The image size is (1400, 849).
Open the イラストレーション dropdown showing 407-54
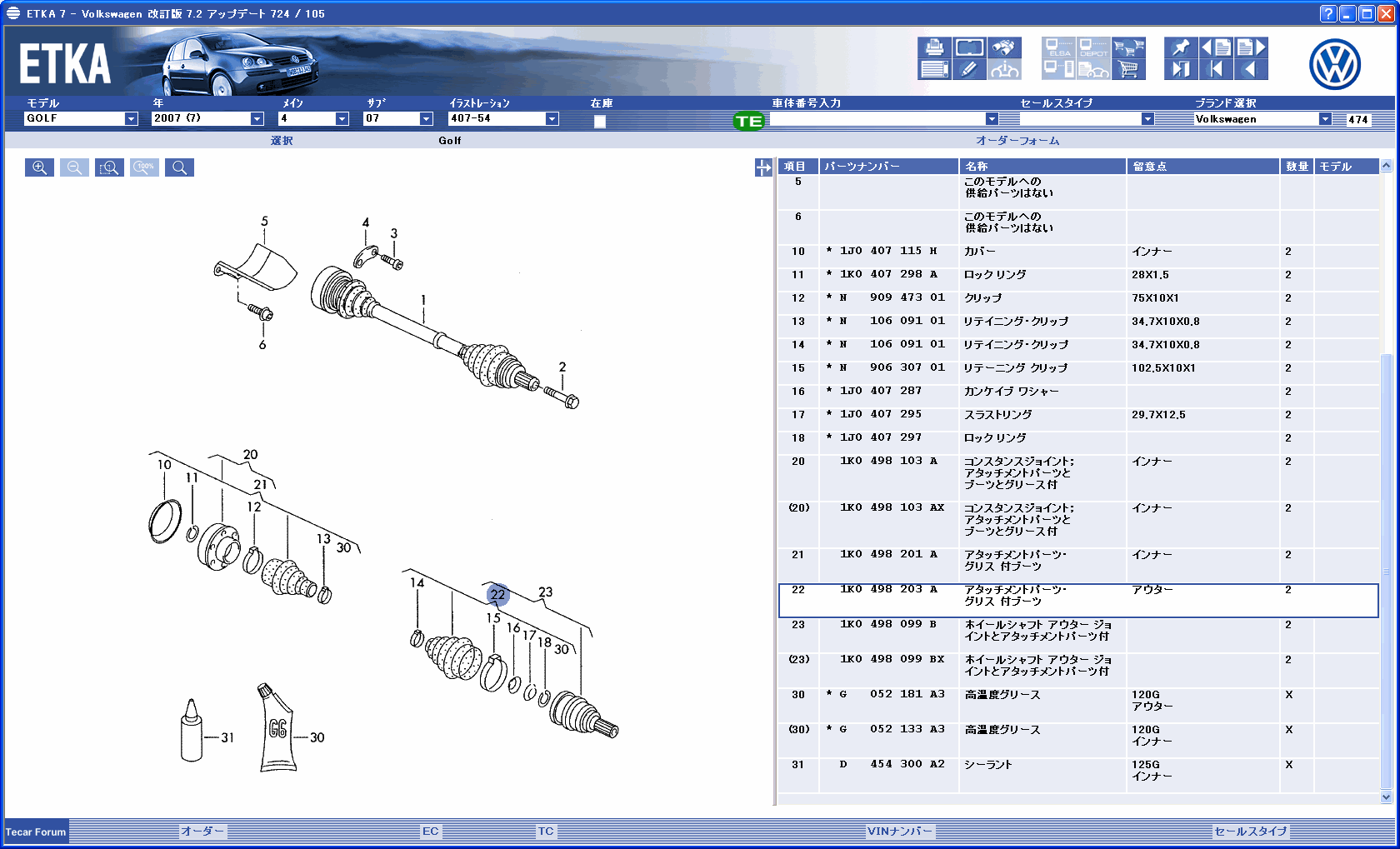click(x=552, y=119)
